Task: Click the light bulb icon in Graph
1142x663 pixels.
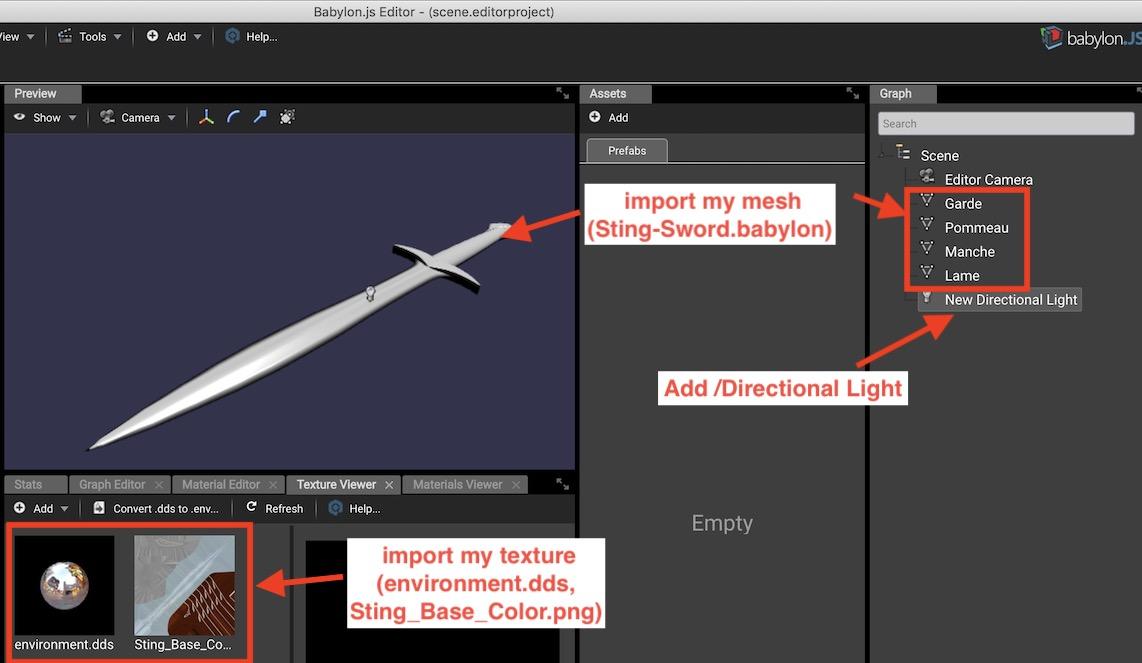Action: tap(926, 297)
